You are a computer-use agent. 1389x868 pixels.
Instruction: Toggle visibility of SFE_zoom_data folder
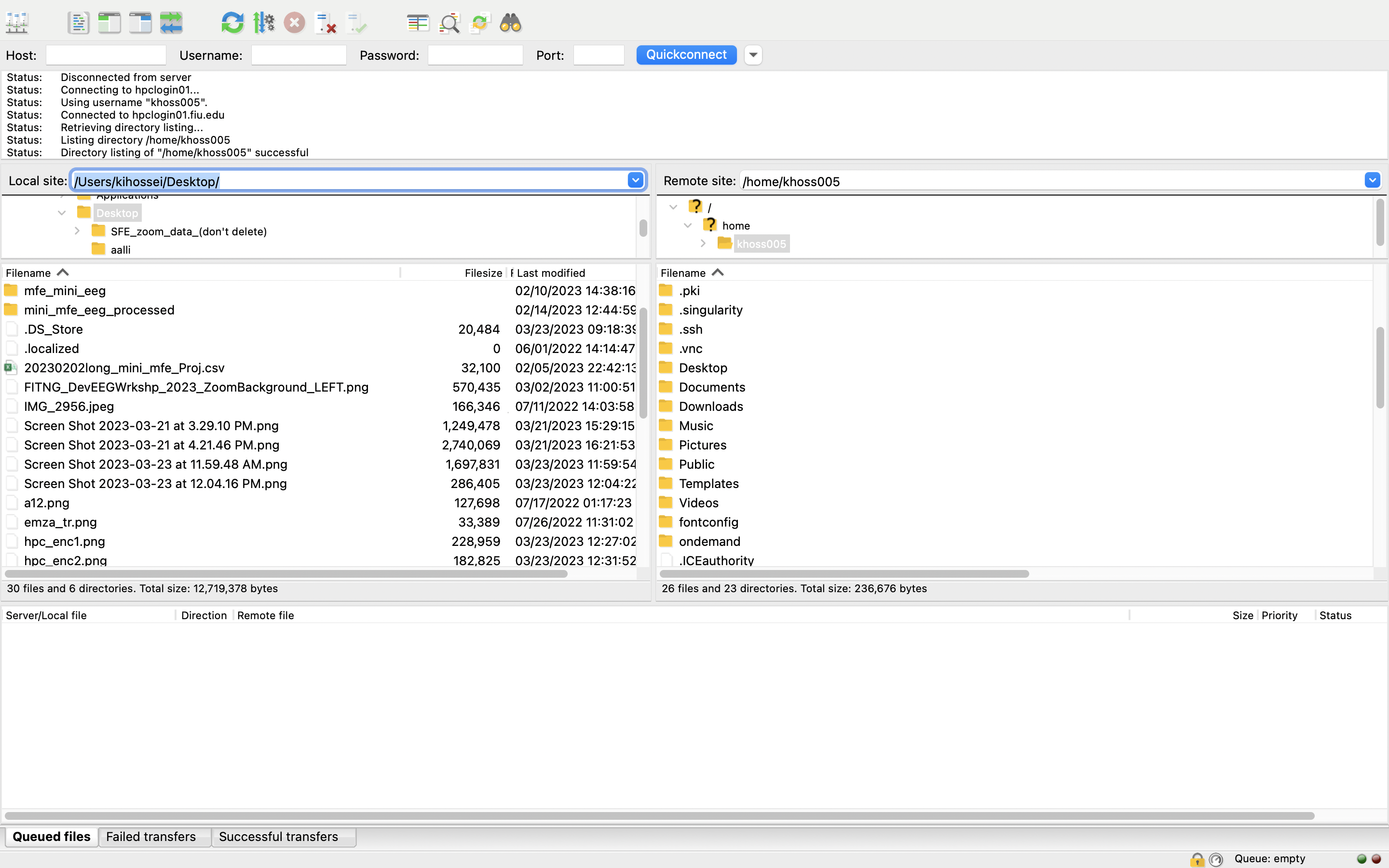pyautogui.click(x=77, y=231)
